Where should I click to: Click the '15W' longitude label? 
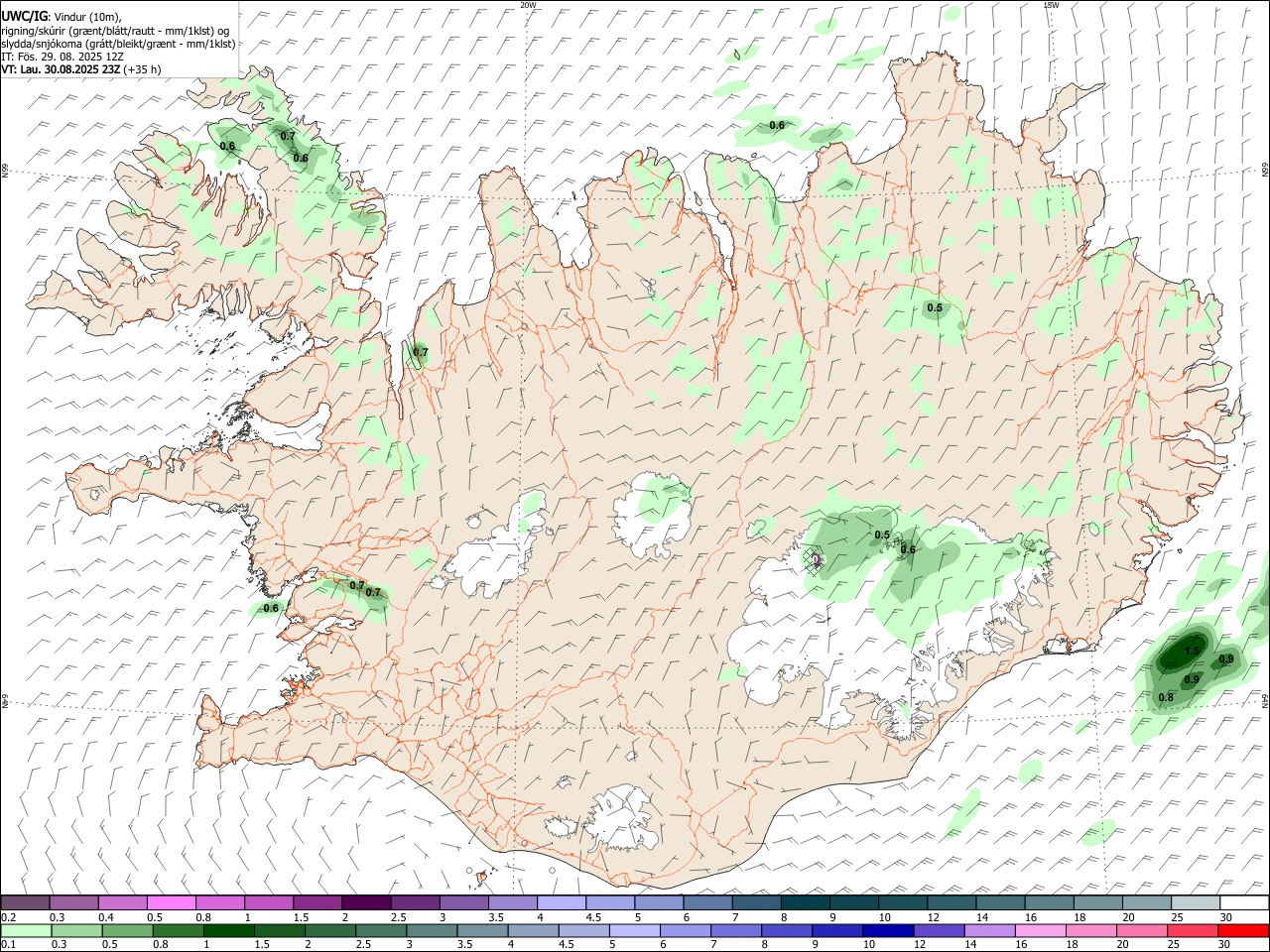pos(1051,5)
